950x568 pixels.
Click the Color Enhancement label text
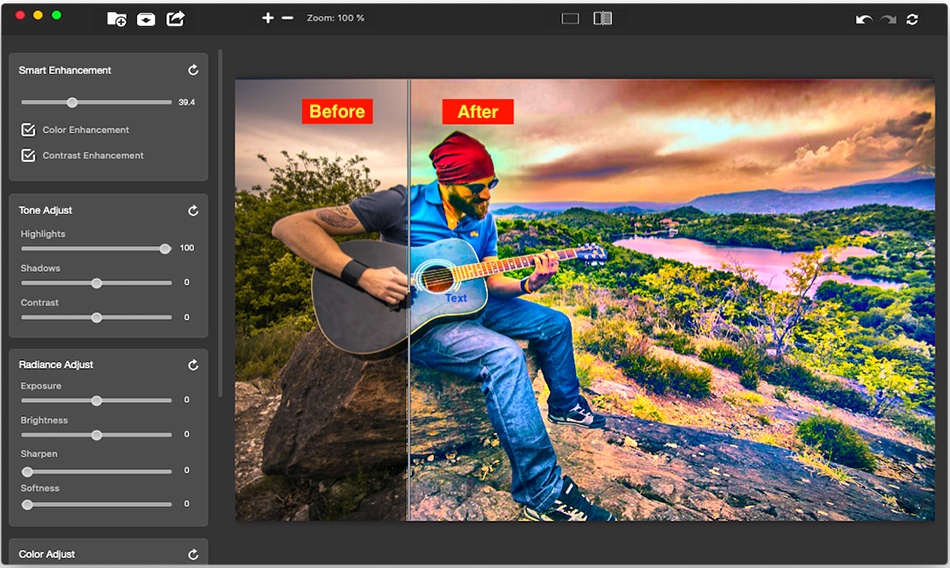coord(86,130)
